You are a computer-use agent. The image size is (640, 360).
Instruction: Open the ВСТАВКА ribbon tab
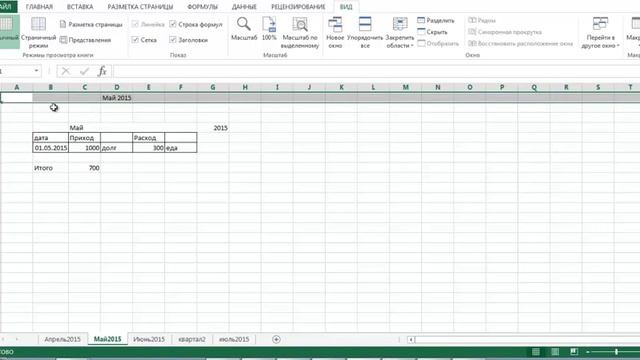[80, 7]
